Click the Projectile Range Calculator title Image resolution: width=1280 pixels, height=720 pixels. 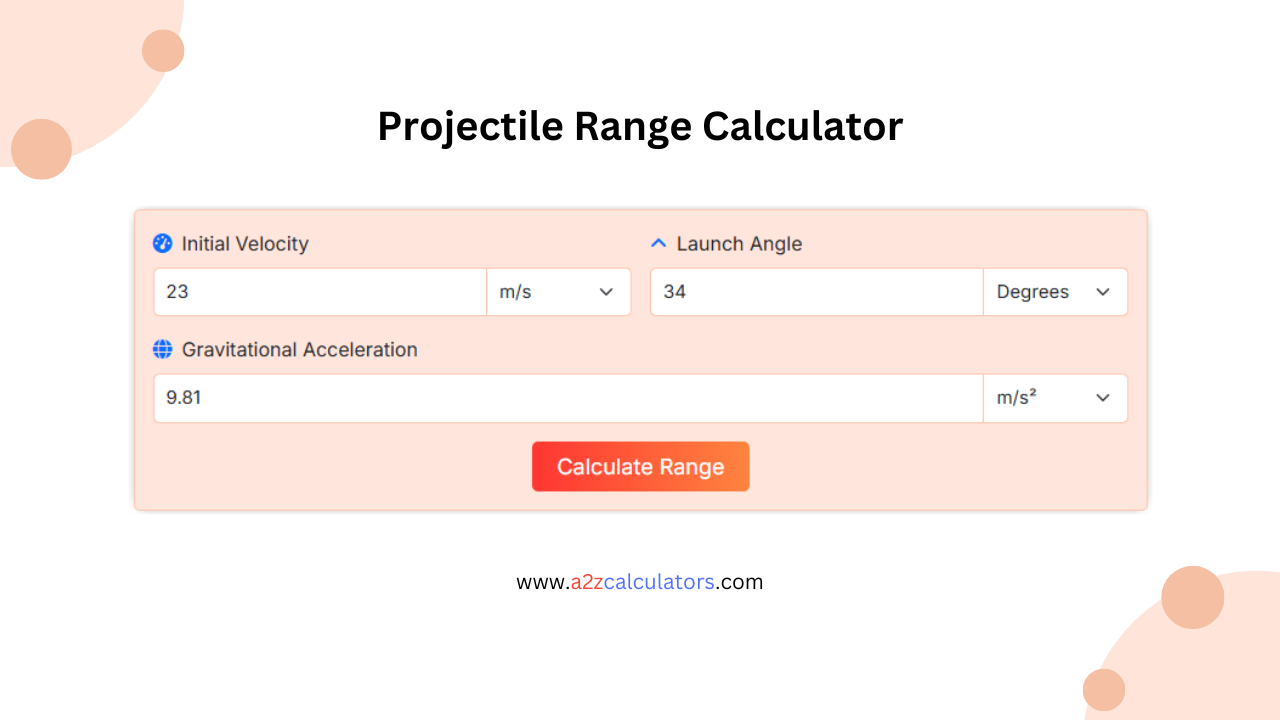pos(640,126)
